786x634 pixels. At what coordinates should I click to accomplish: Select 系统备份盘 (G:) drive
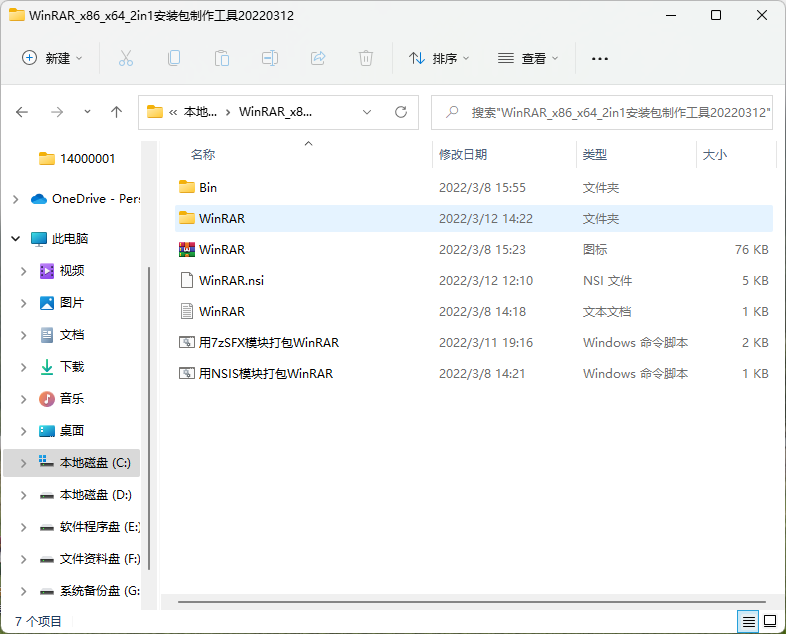tap(90, 591)
